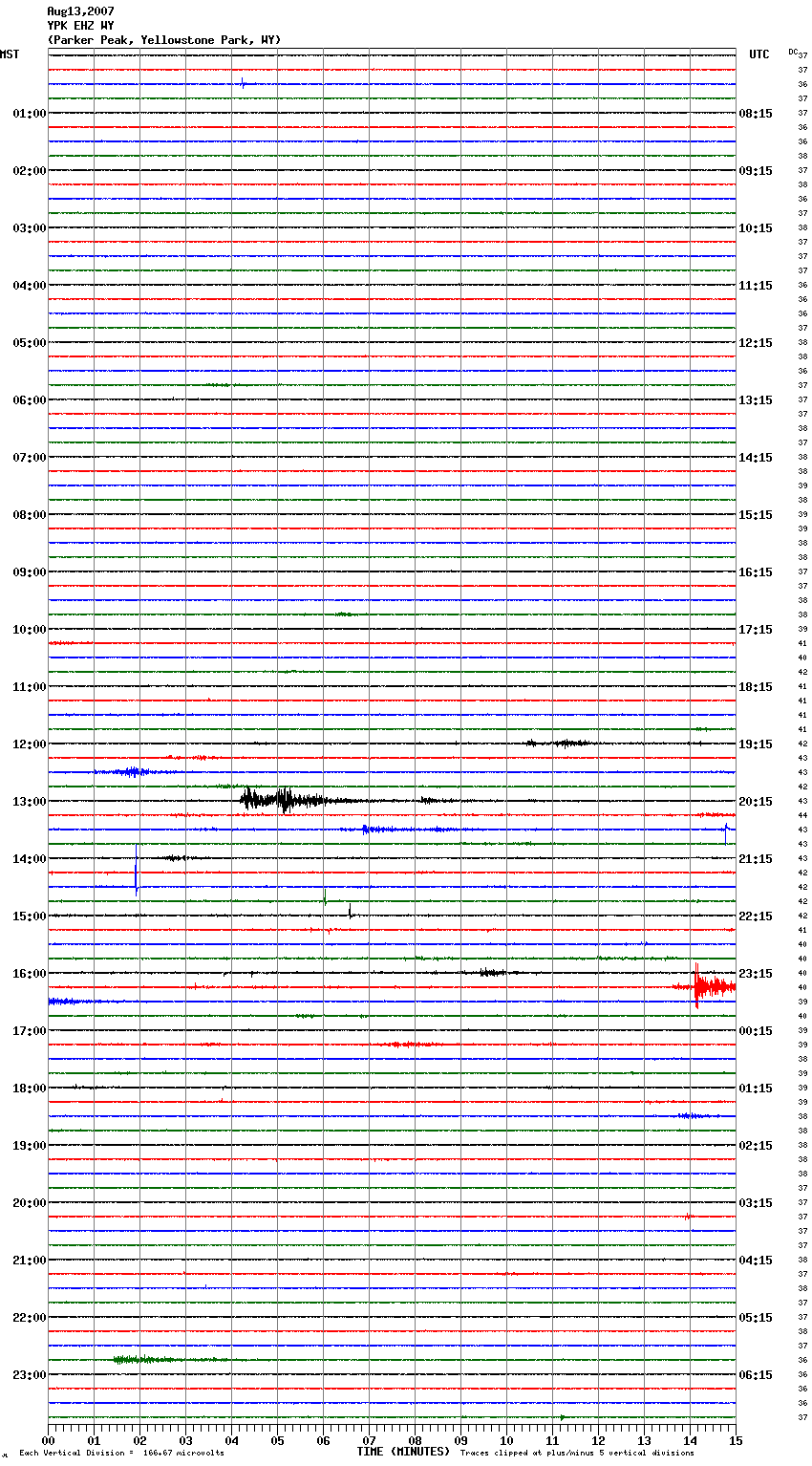Click the large black event on the 13:00 trace
The width and height of the screenshot is (812, 1466).
[x=287, y=800]
